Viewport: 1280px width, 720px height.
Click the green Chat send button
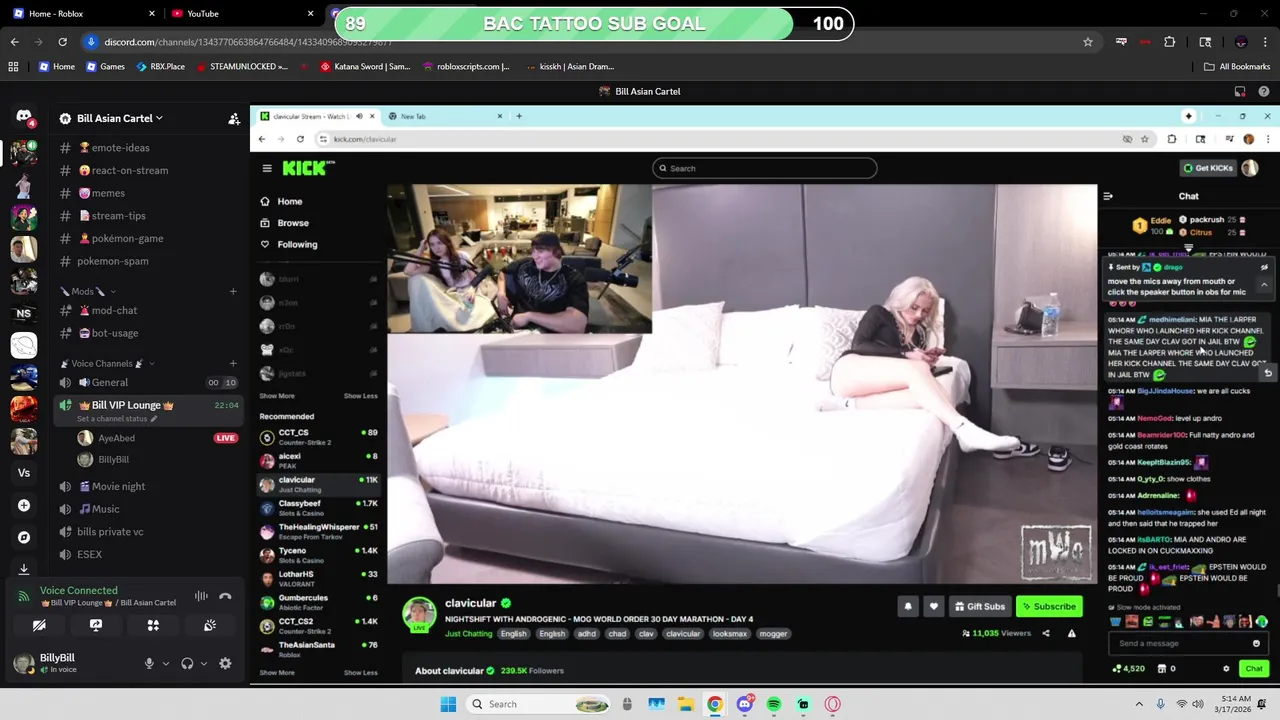(1254, 668)
